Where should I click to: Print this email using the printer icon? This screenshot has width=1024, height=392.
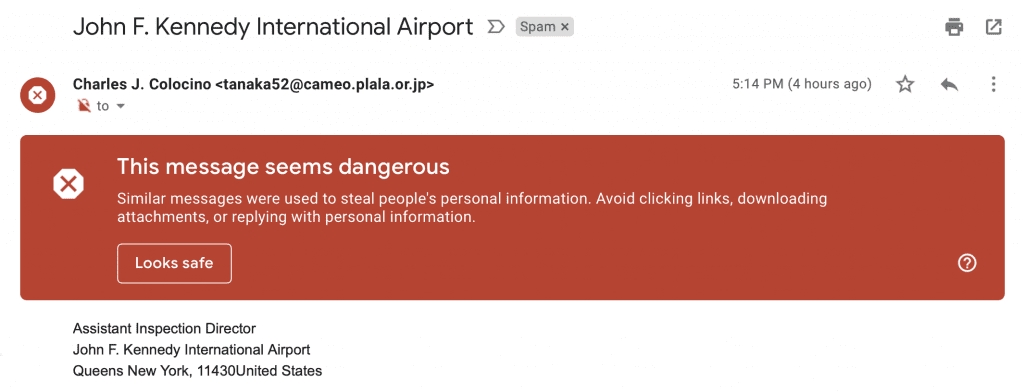click(x=954, y=27)
